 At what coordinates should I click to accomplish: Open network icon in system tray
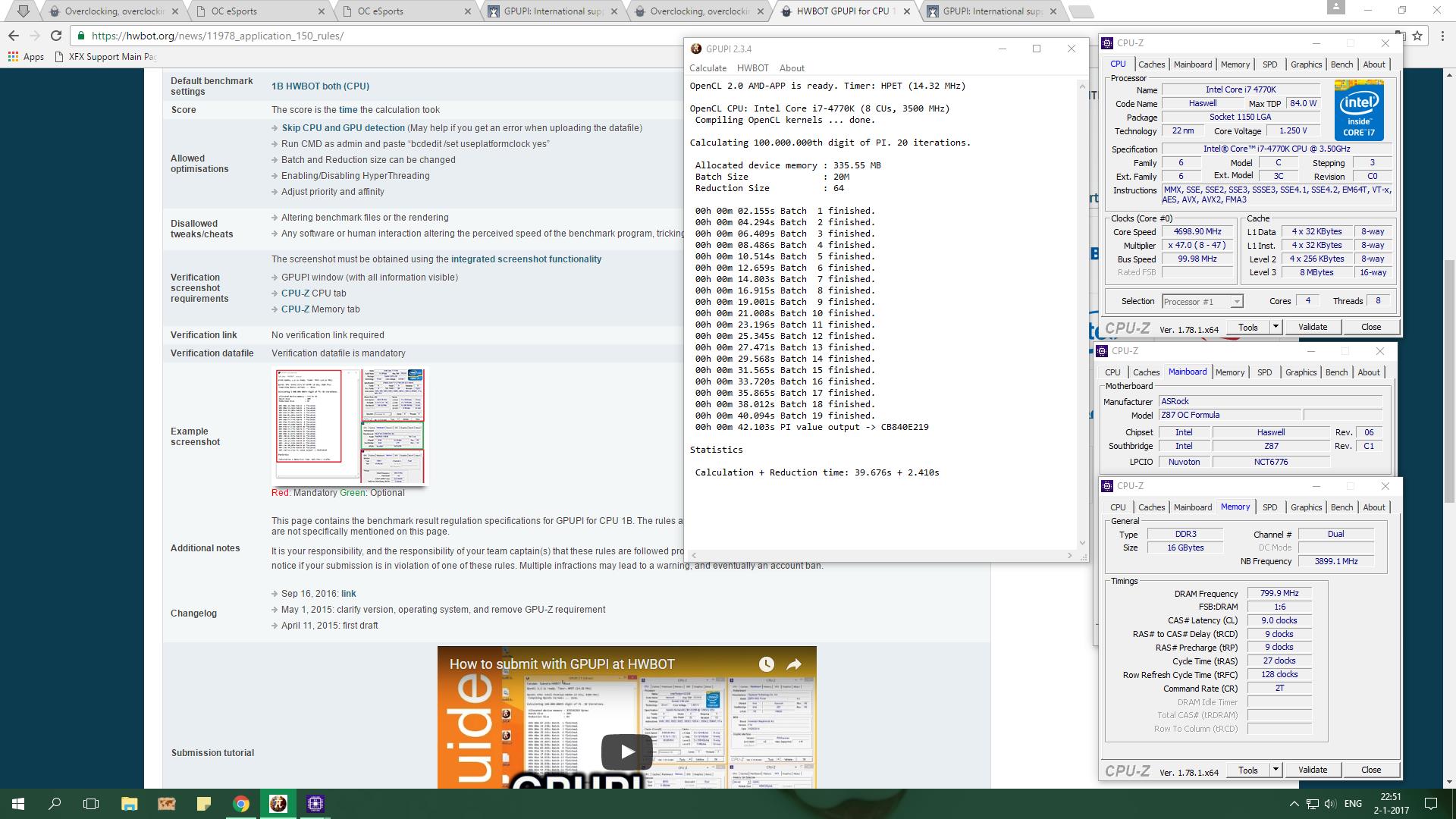(x=1313, y=804)
